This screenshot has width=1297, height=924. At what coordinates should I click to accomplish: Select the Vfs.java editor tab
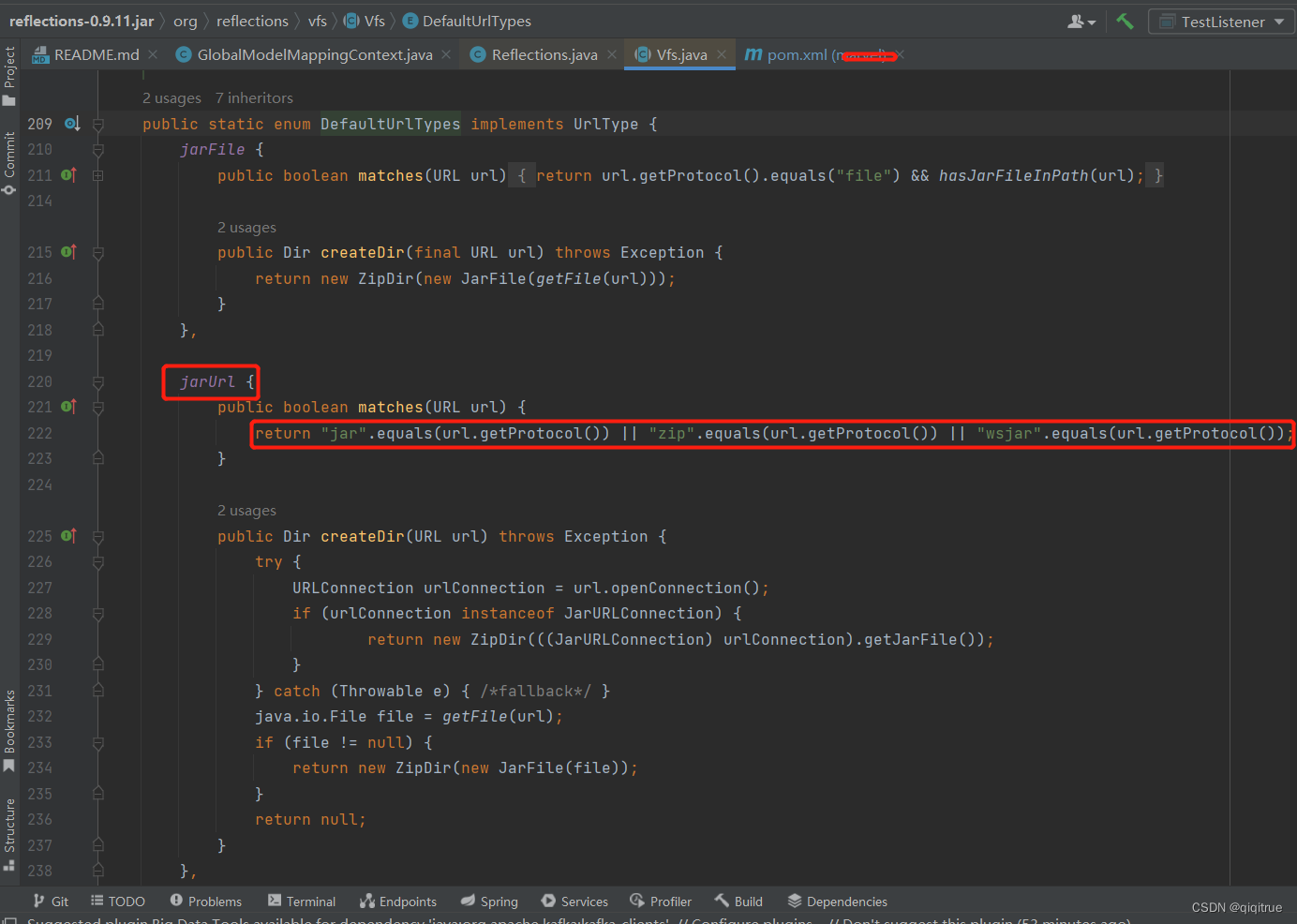click(671, 54)
